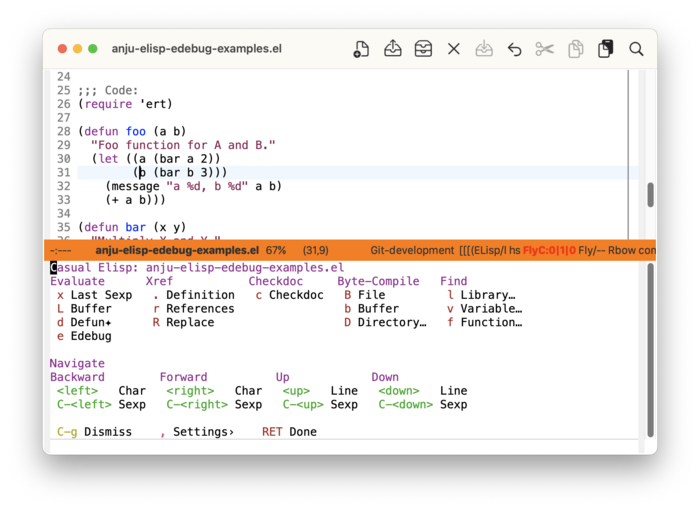The width and height of the screenshot is (700, 511).
Task: Click the require 'ert line
Action: (x=125, y=104)
